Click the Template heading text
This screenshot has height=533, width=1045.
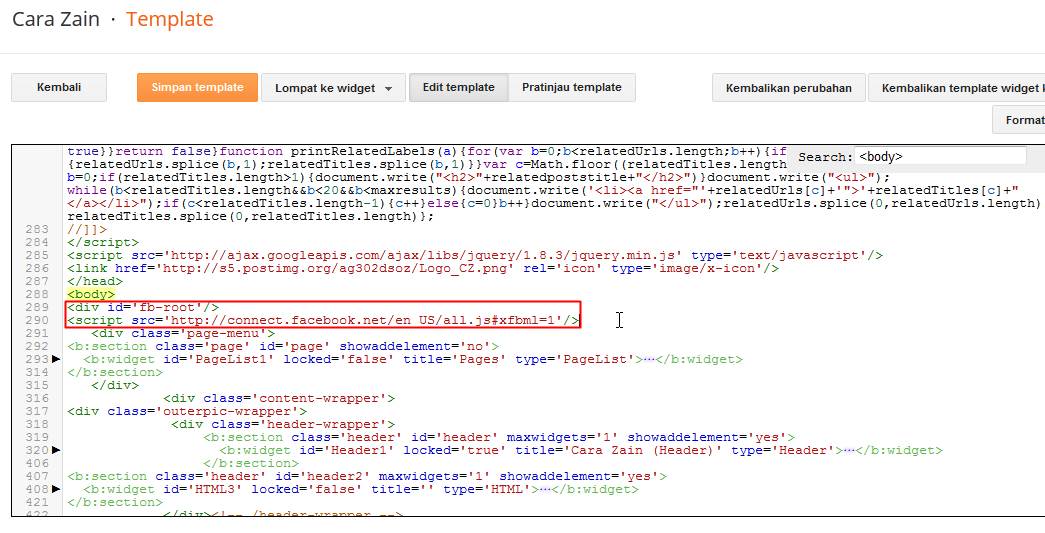pos(170,19)
